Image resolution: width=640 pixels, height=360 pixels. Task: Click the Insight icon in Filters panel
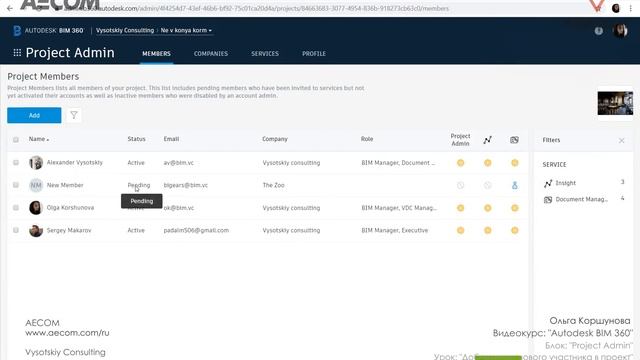coord(548,183)
